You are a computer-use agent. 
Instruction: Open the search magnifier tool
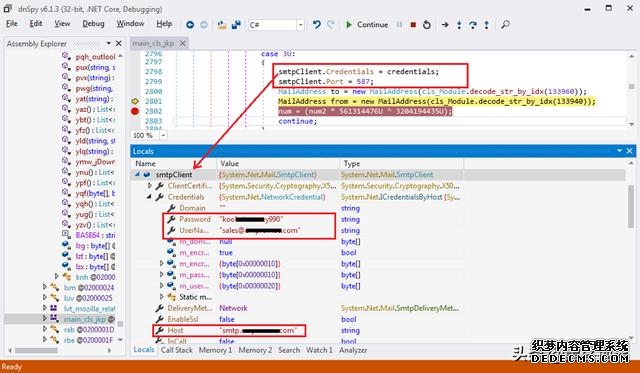click(505, 24)
